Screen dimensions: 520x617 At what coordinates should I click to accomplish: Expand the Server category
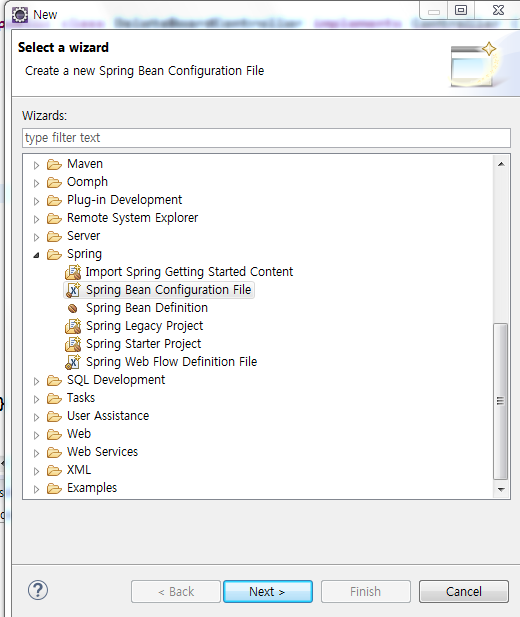(36, 237)
